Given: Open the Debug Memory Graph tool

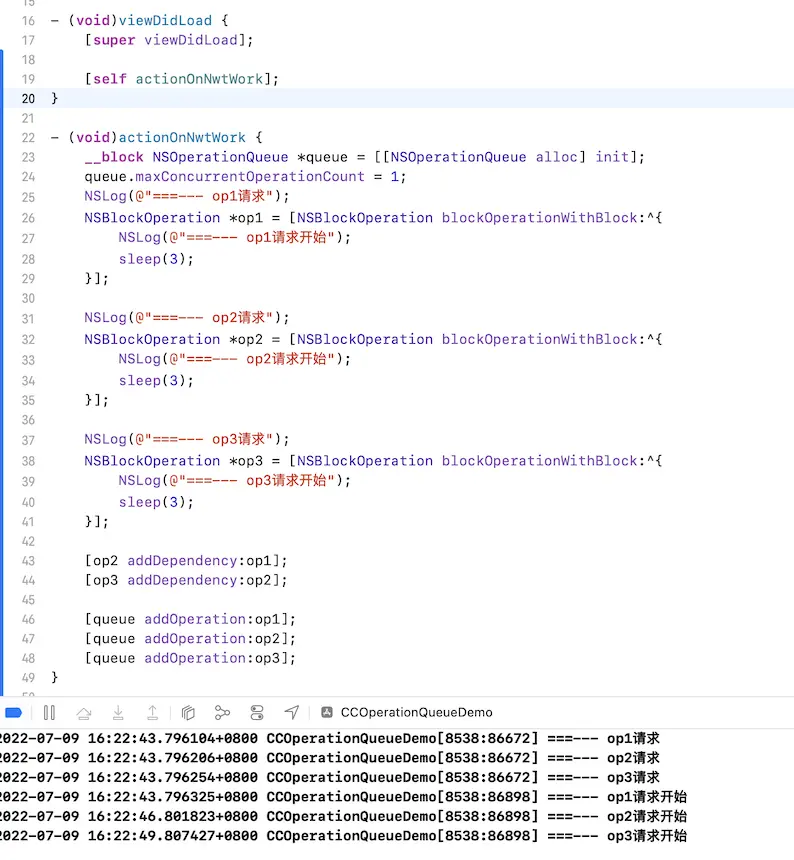Looking at the screenshot, I should pyautogui.click(x=222, y=712).
